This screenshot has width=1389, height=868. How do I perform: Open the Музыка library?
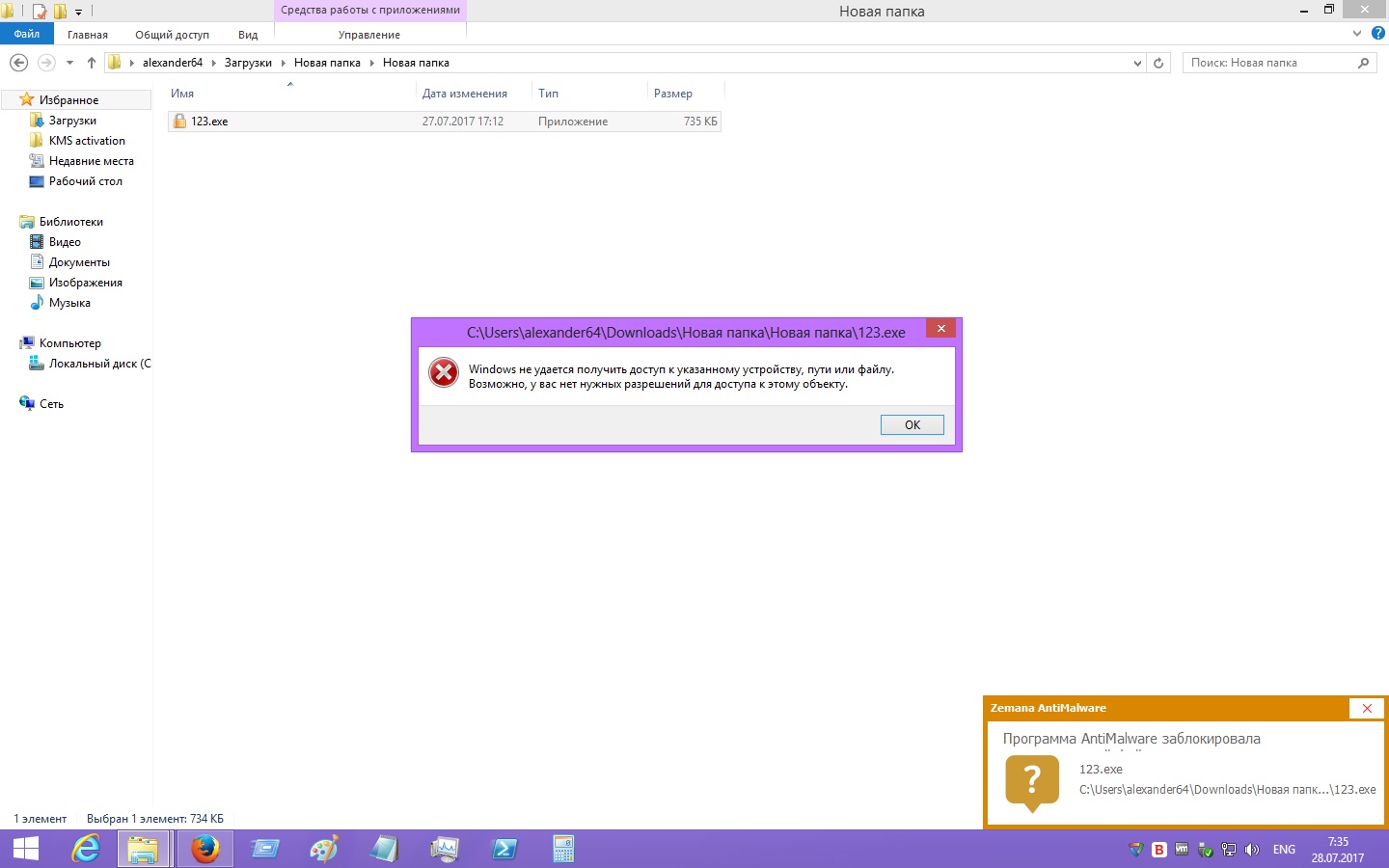tap(69, 303)
